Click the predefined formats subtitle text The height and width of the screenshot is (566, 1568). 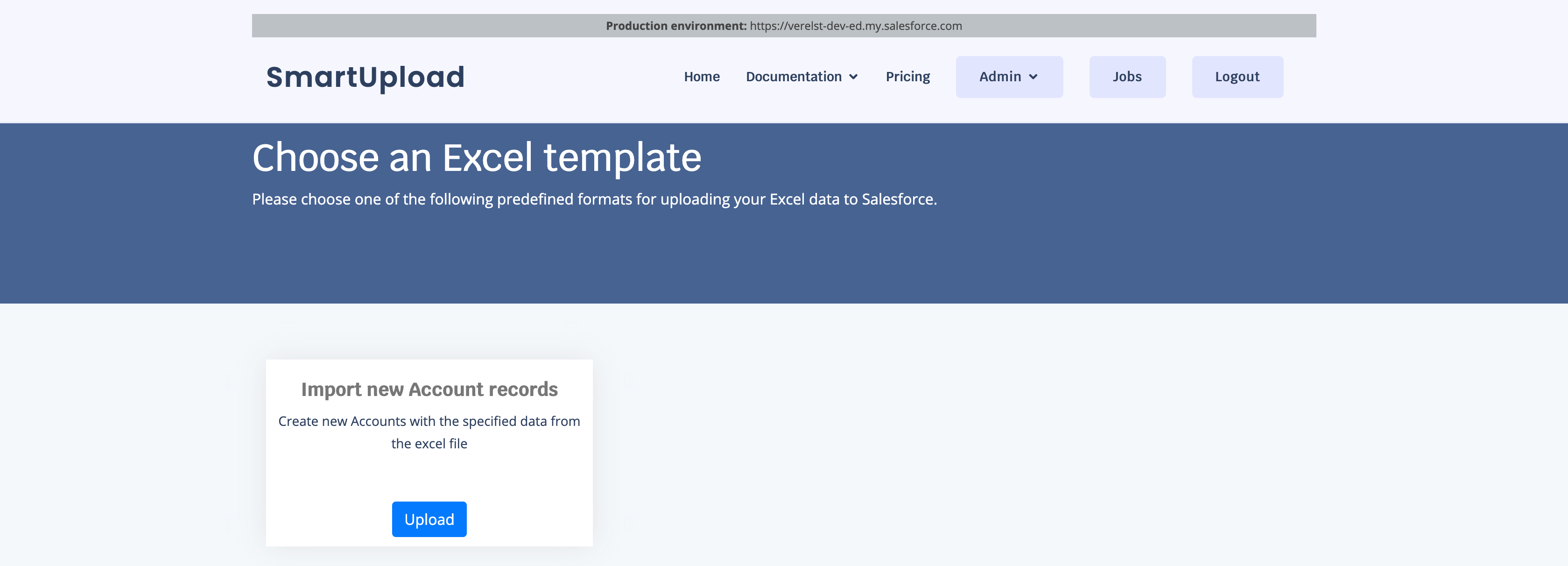(594, 199)
